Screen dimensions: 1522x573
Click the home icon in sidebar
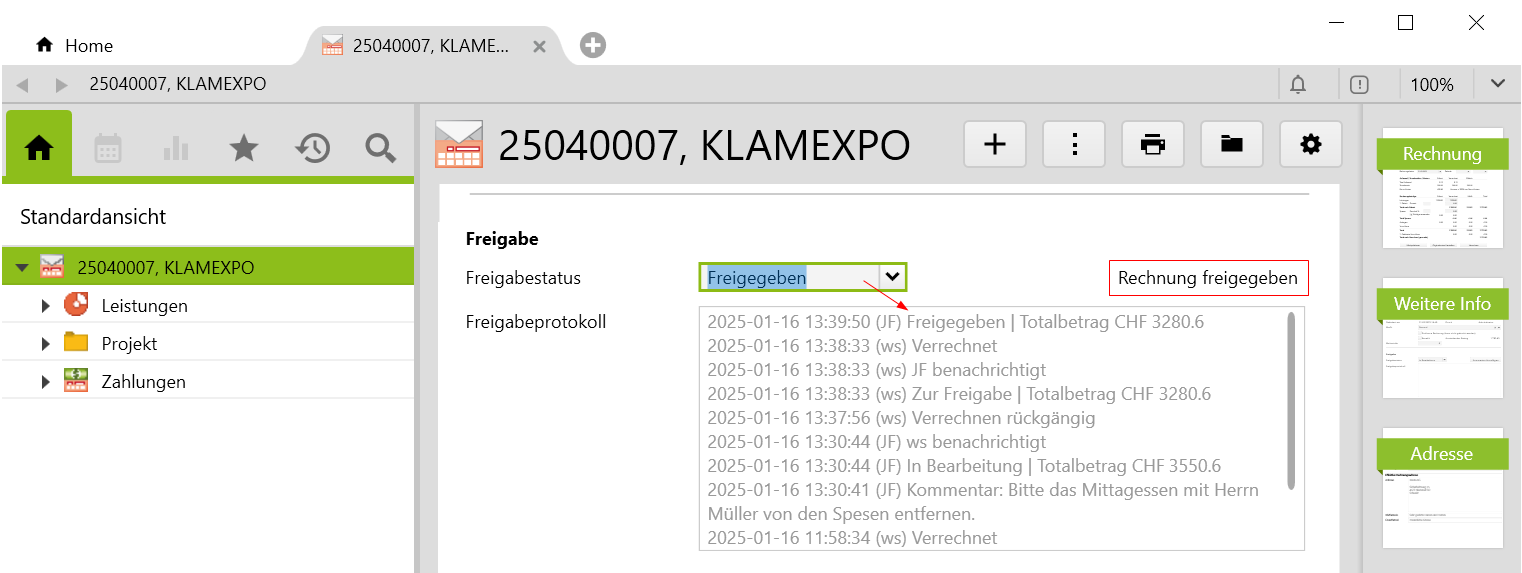pyautogui.click(x=39, y=148)
